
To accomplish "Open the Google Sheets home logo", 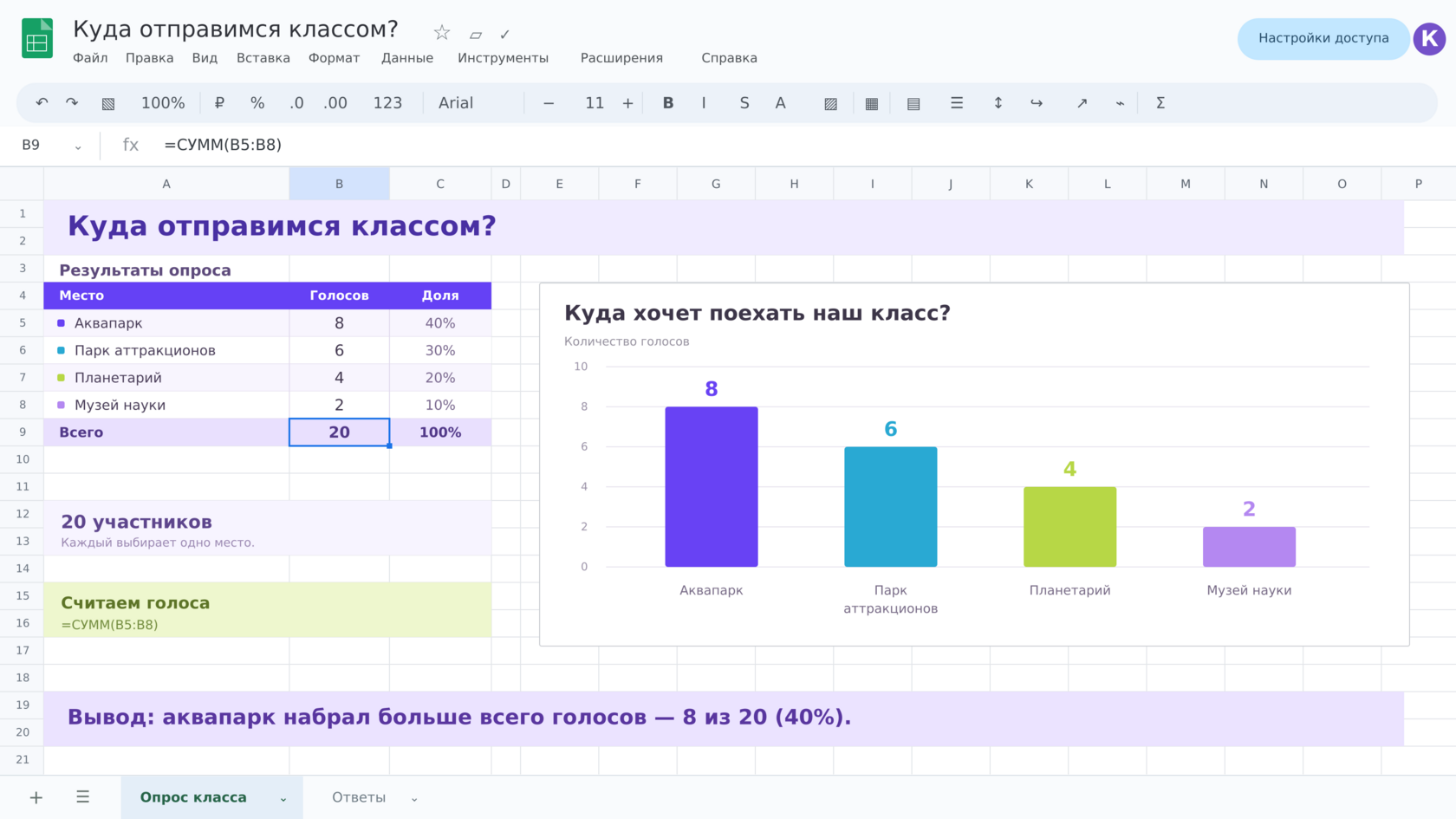I will point(37,38).
